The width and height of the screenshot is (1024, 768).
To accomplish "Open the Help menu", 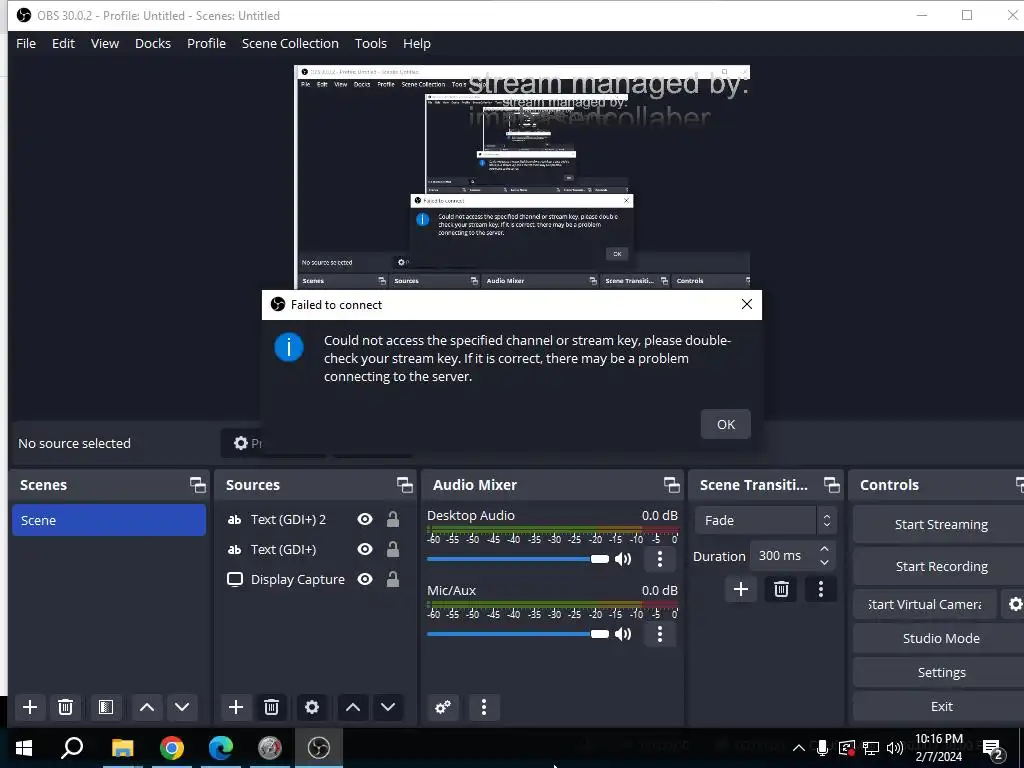I will click(x=417, y=43).
